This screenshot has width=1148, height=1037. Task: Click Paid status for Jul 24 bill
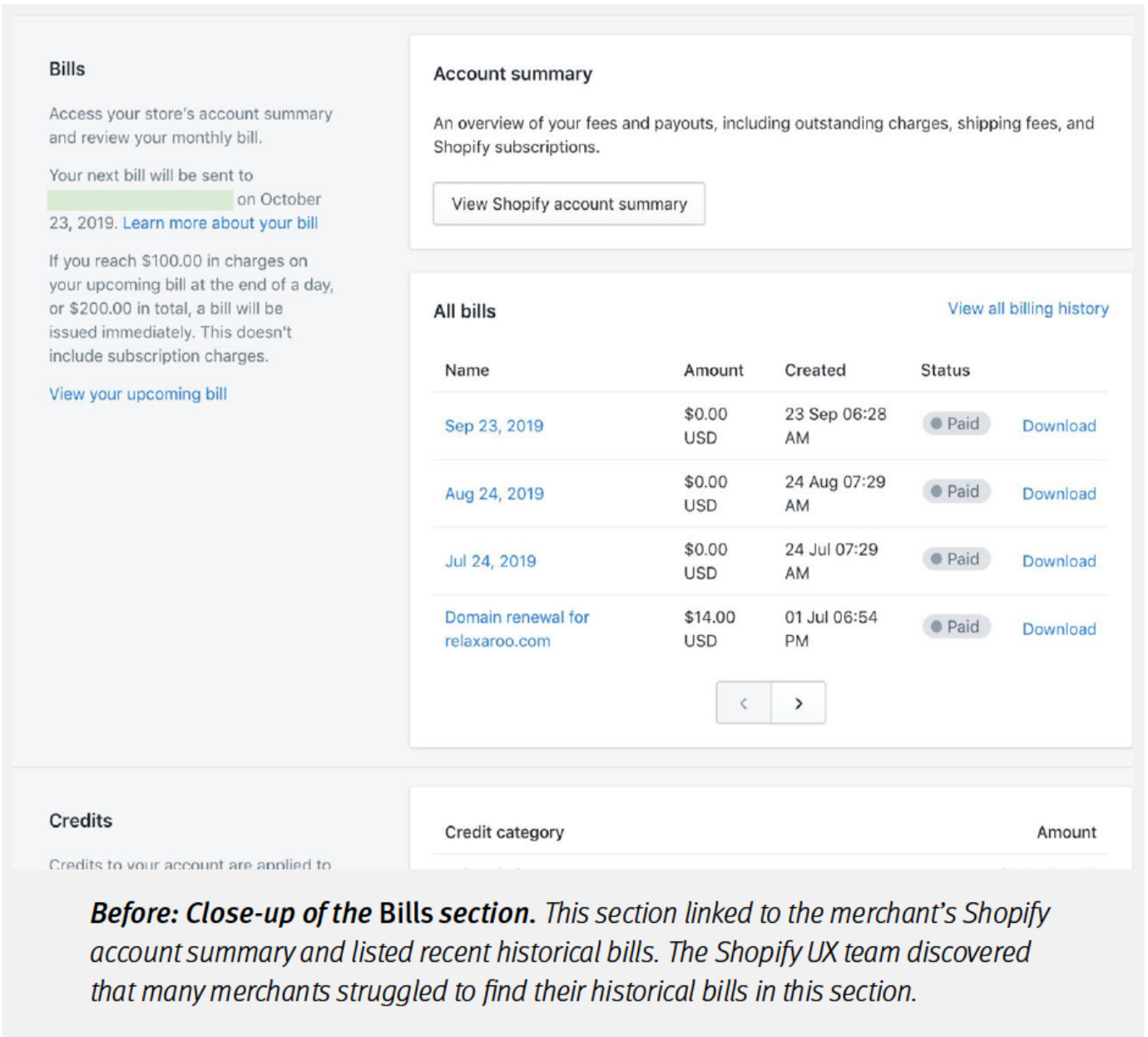[x=956, y=559]
